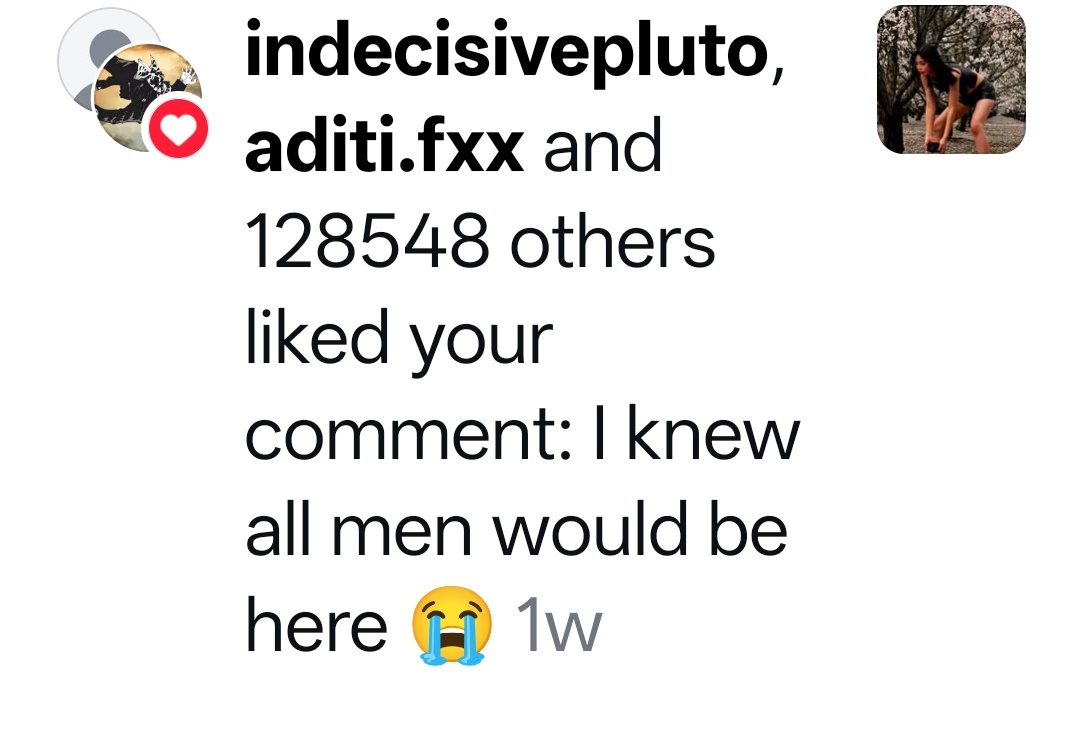1080x730 pixels.
Task: Tap the number 128548 in the notification
Action: [x=368, y=242]
